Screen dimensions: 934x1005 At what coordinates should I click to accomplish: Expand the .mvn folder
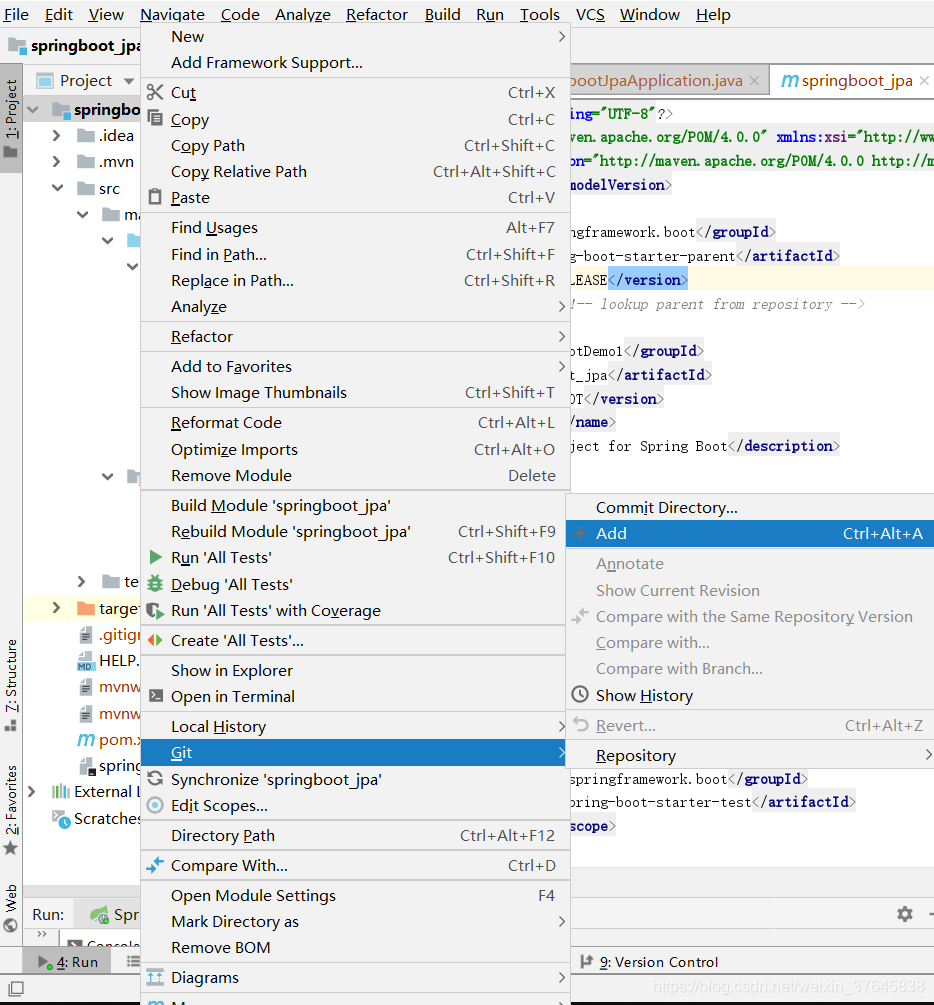pos(56,162)
